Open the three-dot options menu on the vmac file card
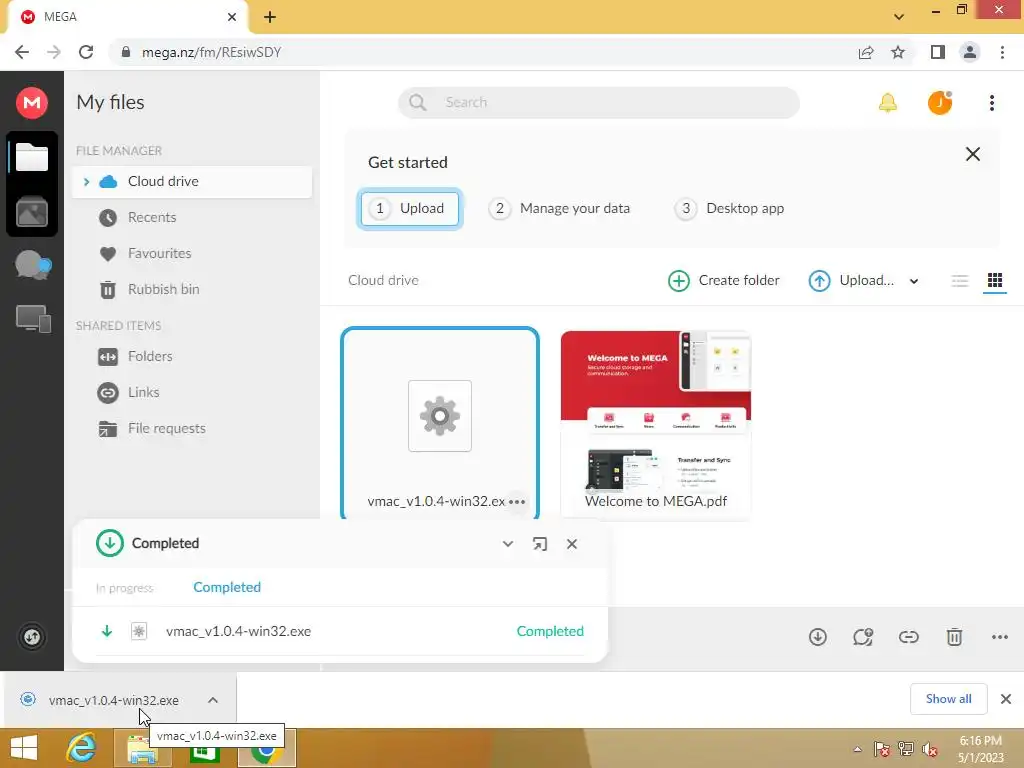 coord(517,502)
